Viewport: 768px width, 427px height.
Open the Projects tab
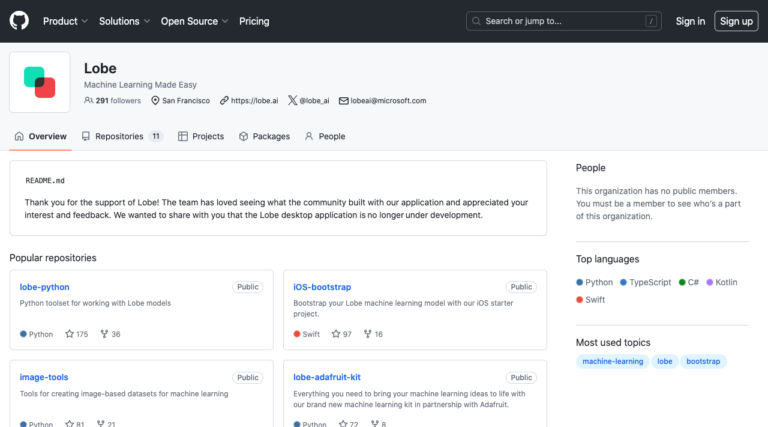[201, 136]
